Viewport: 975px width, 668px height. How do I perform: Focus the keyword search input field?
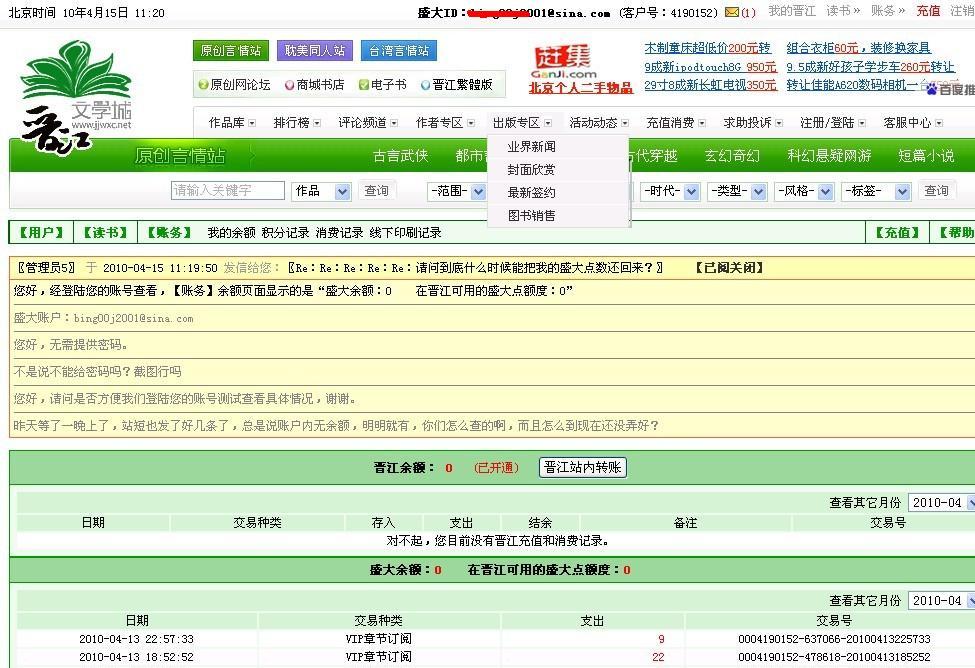click(228, 190)
